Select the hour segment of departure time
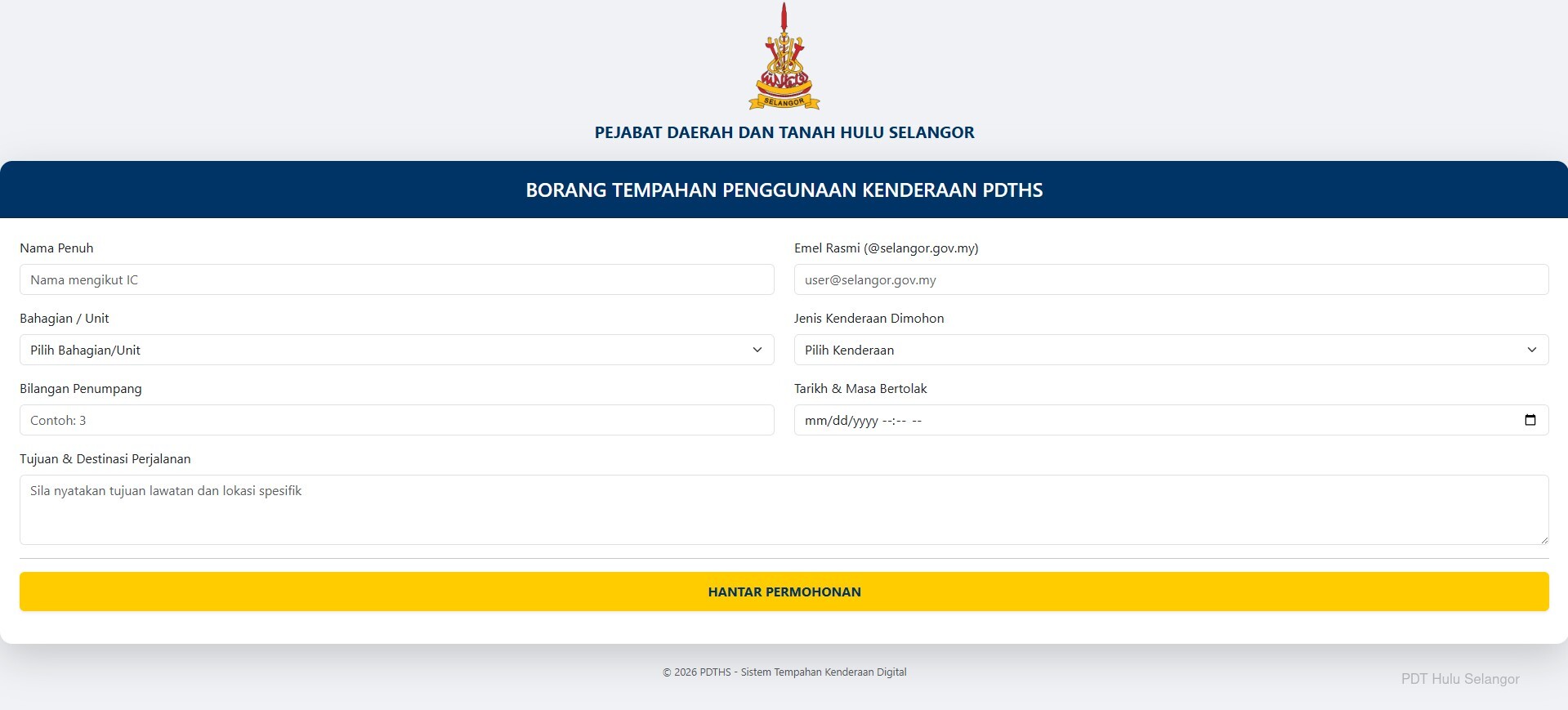 point(887,421)
